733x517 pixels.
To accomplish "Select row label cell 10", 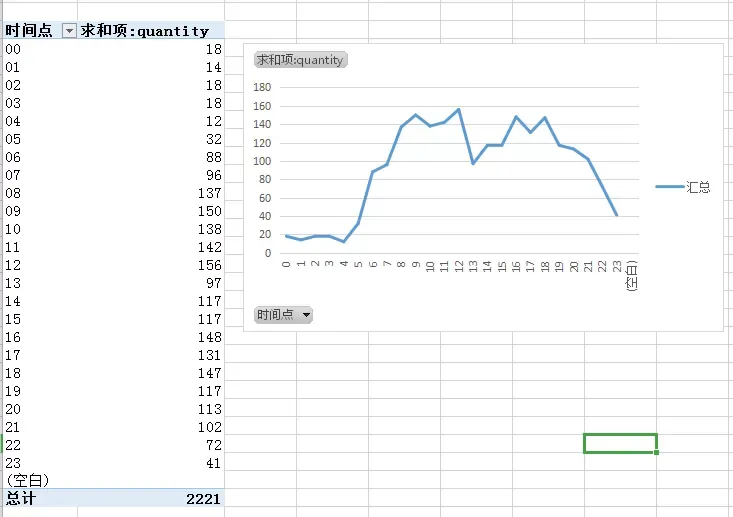I will pyautogui.click(x=41, y=229).
